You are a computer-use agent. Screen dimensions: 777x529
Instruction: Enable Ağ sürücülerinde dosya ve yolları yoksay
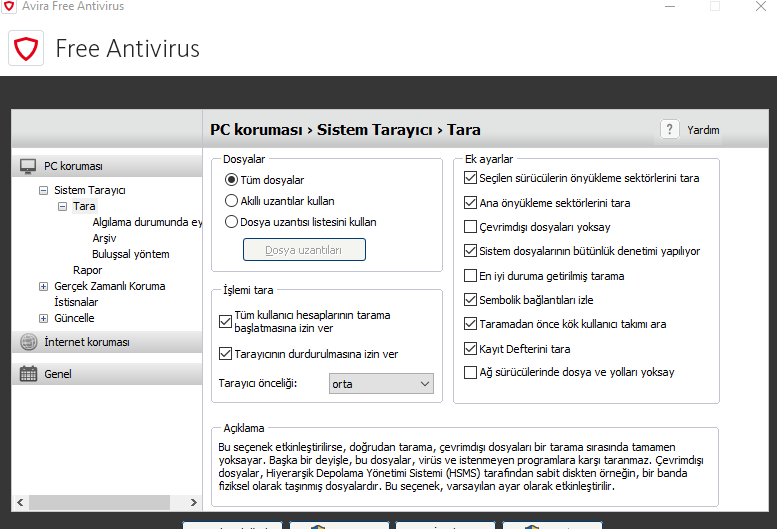(470, 372)
